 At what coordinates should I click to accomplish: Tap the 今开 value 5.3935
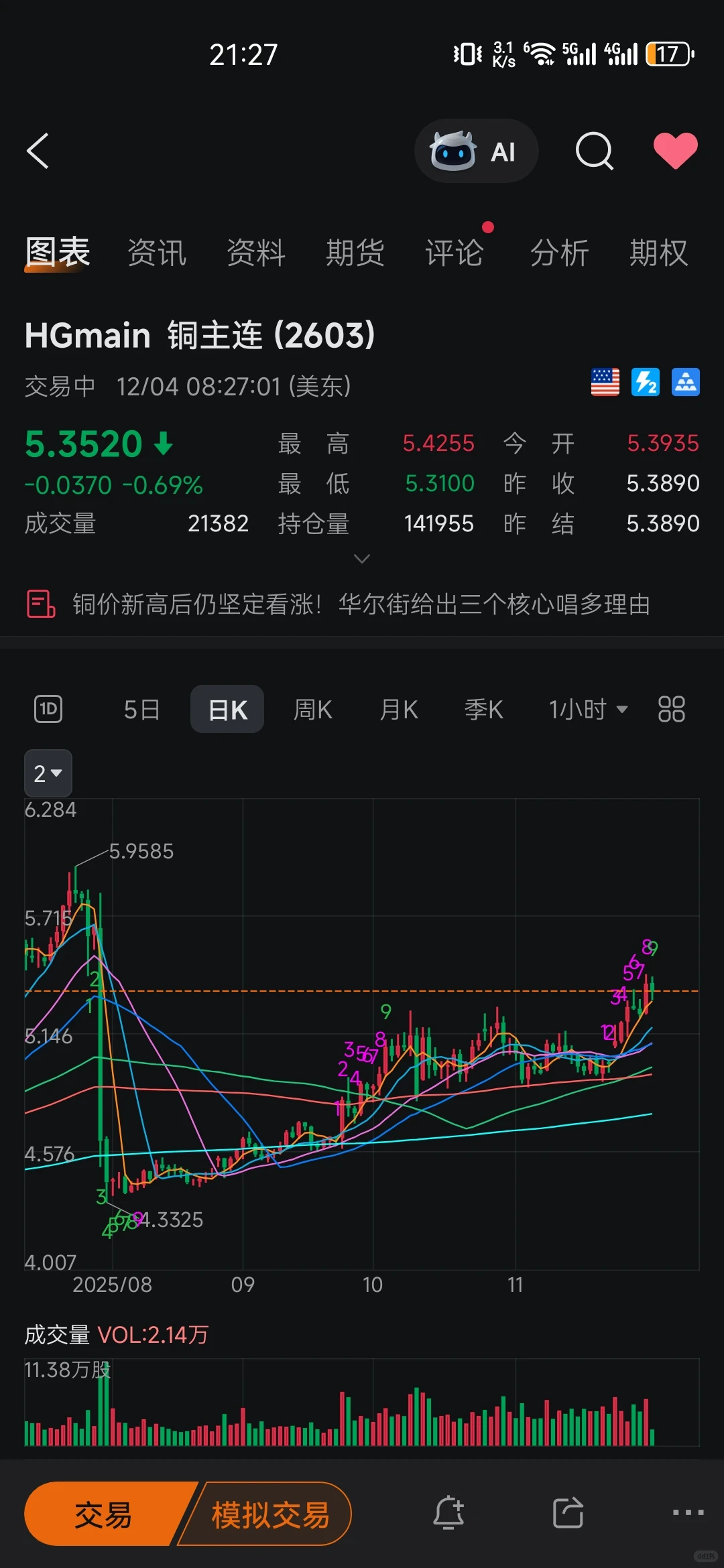click(663, 443)
